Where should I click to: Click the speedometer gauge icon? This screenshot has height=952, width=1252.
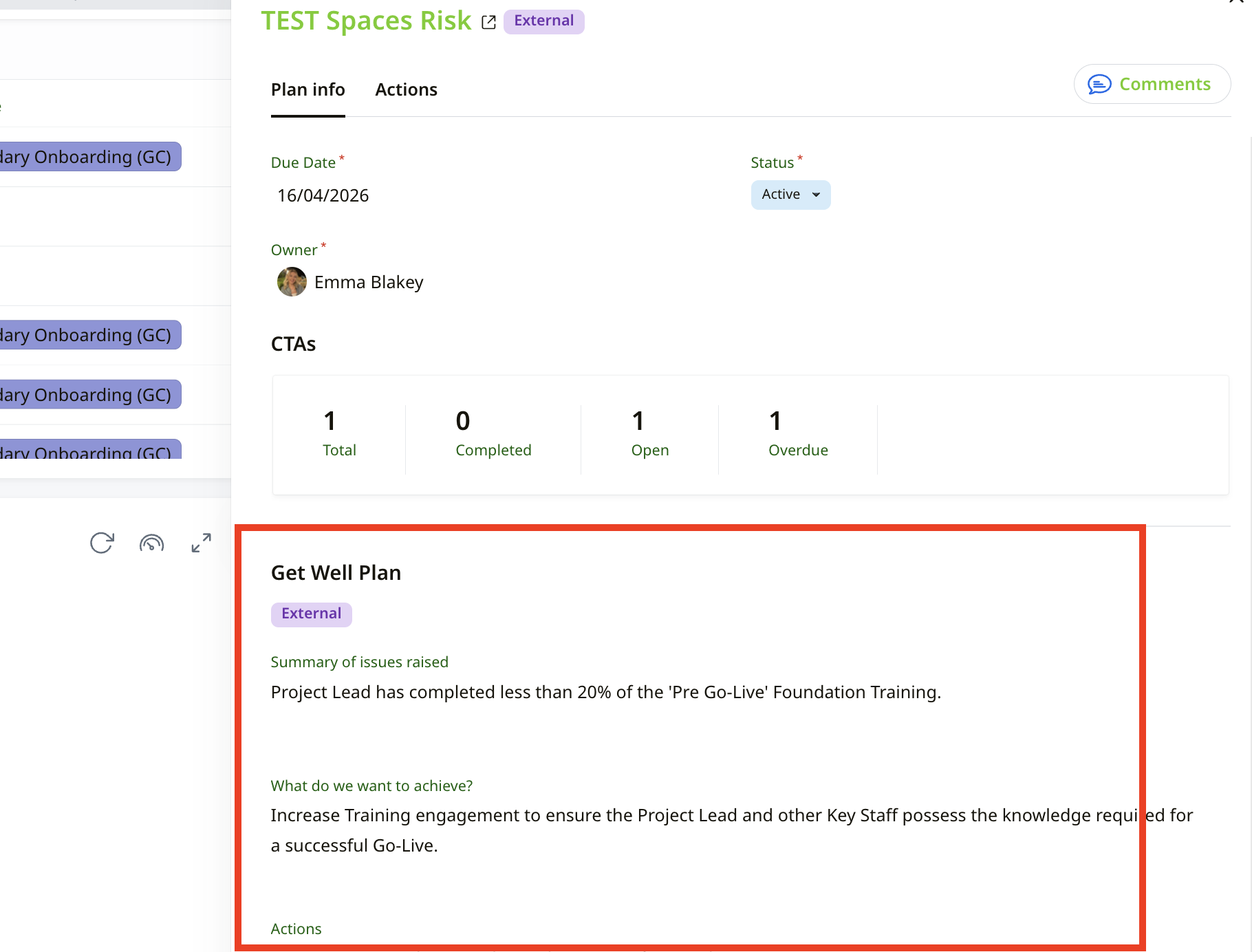(x=151, y=543)
